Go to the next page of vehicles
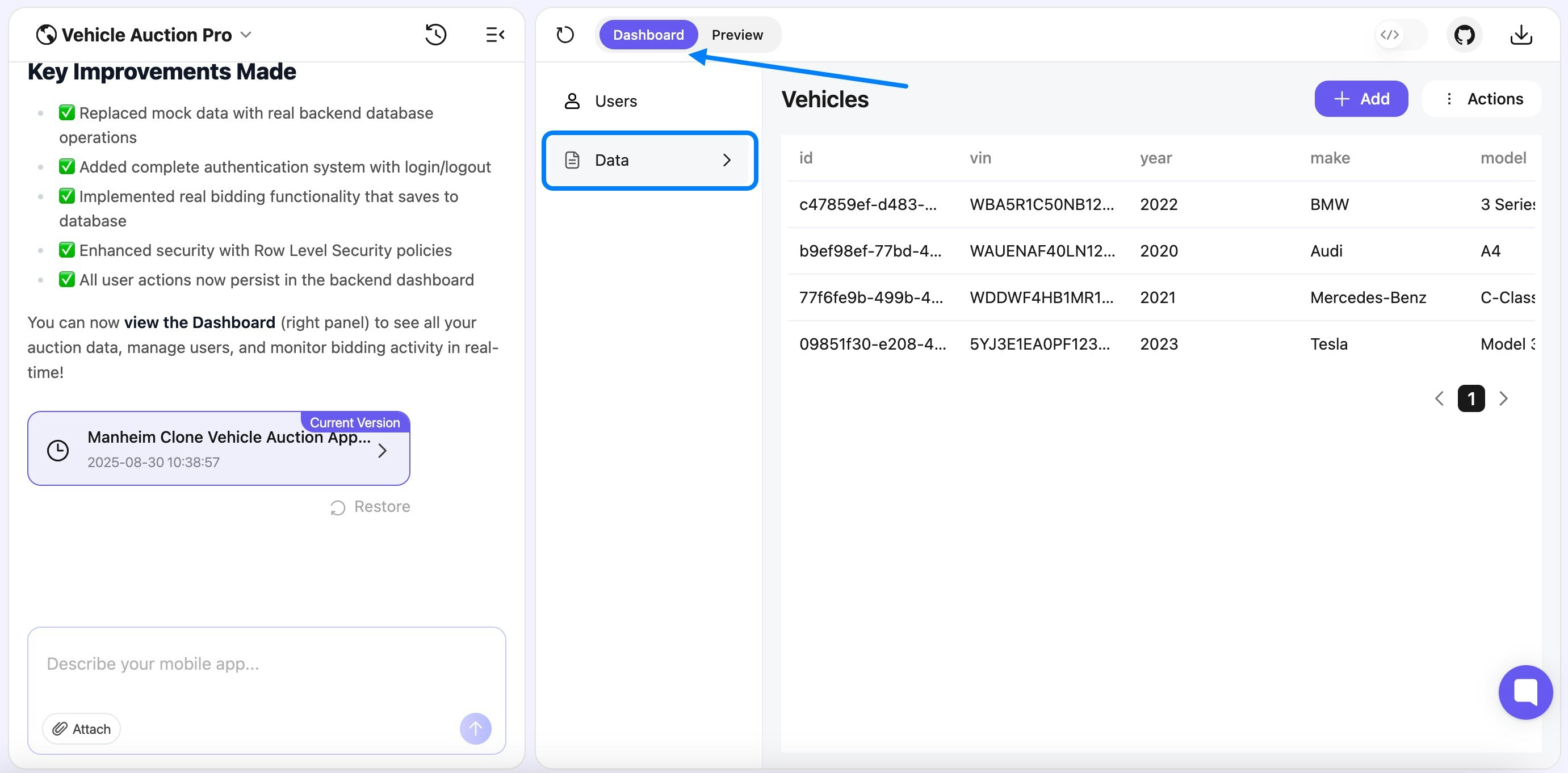 pyautogui.click(x=1503, y=398)
